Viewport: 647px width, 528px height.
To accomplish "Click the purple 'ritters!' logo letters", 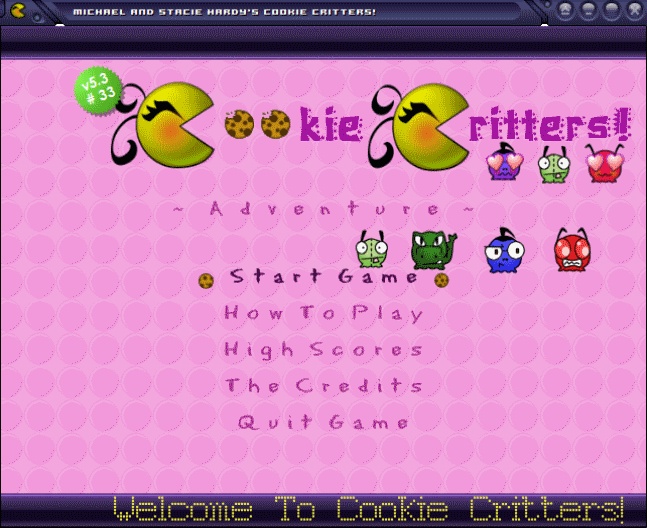I will click(550, 123).
